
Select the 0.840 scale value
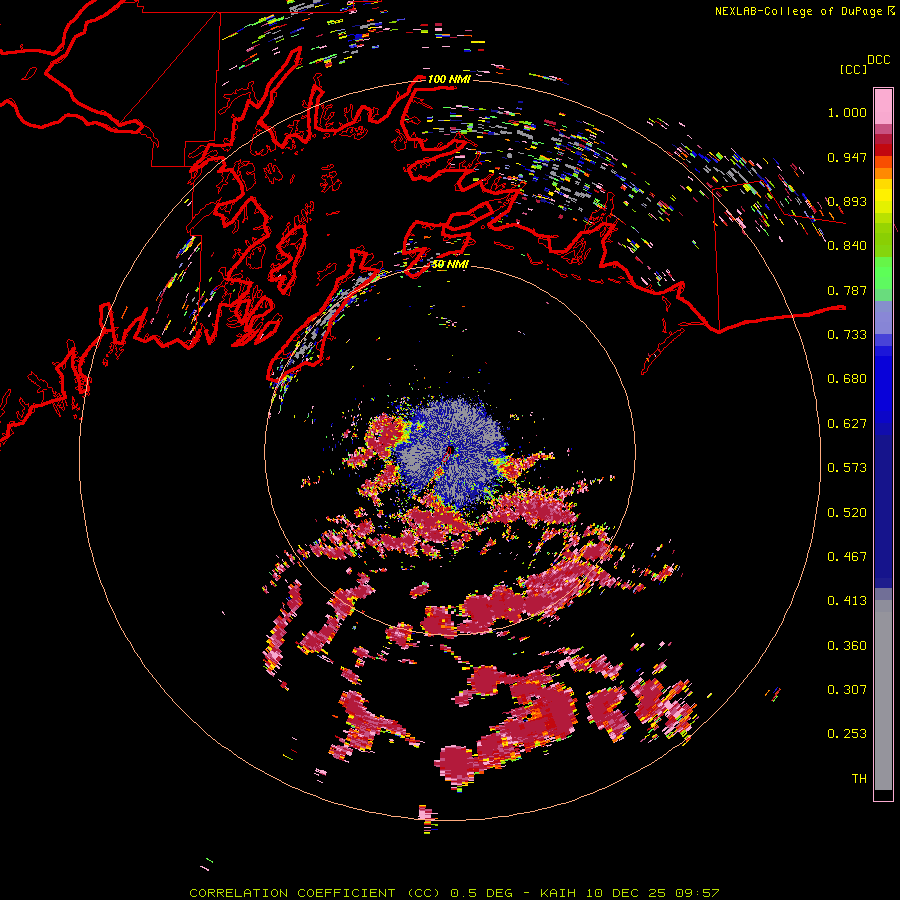click(847, 246)
